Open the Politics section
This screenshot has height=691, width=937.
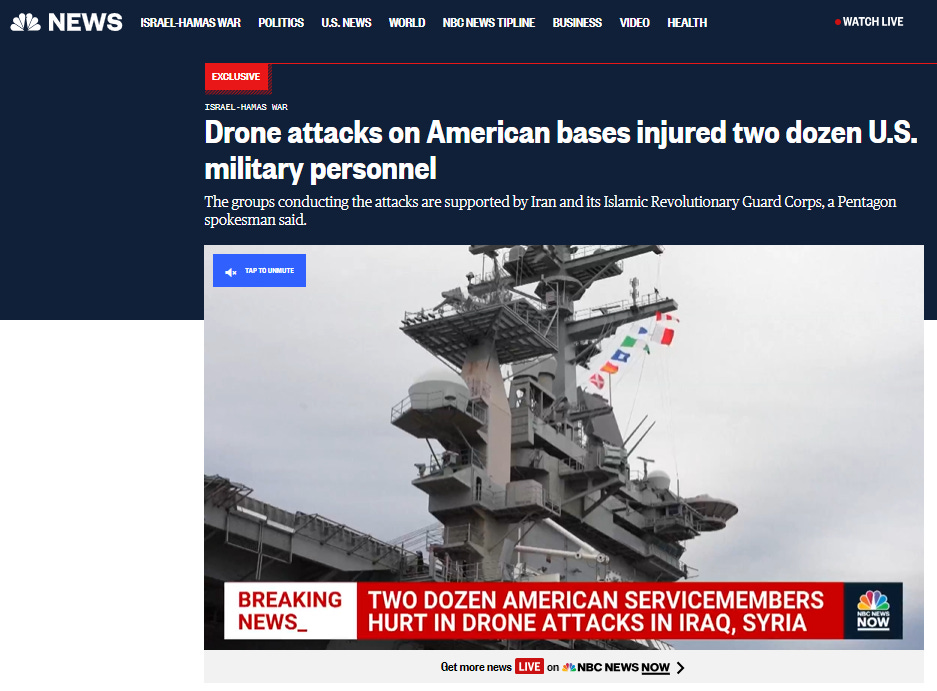pos(281,23)
